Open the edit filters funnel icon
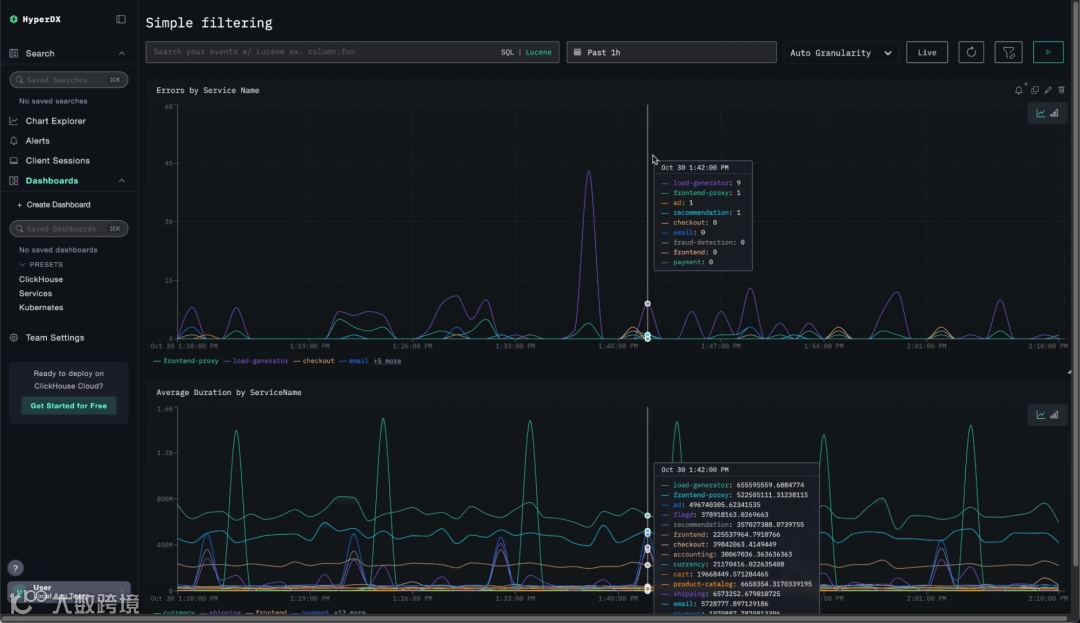The width and height of the screenshot is (1080, 623). (x=1008, y=52)
